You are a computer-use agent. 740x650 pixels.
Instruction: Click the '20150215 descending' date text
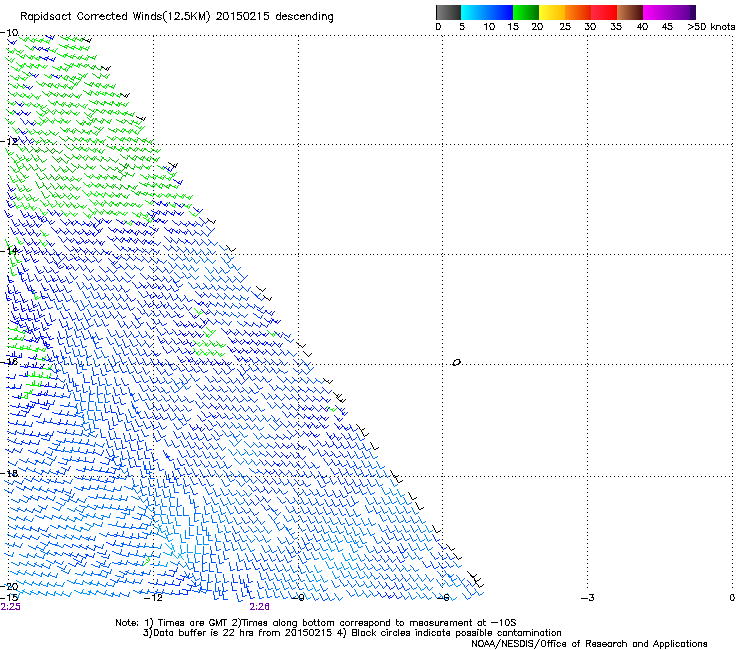275,17
